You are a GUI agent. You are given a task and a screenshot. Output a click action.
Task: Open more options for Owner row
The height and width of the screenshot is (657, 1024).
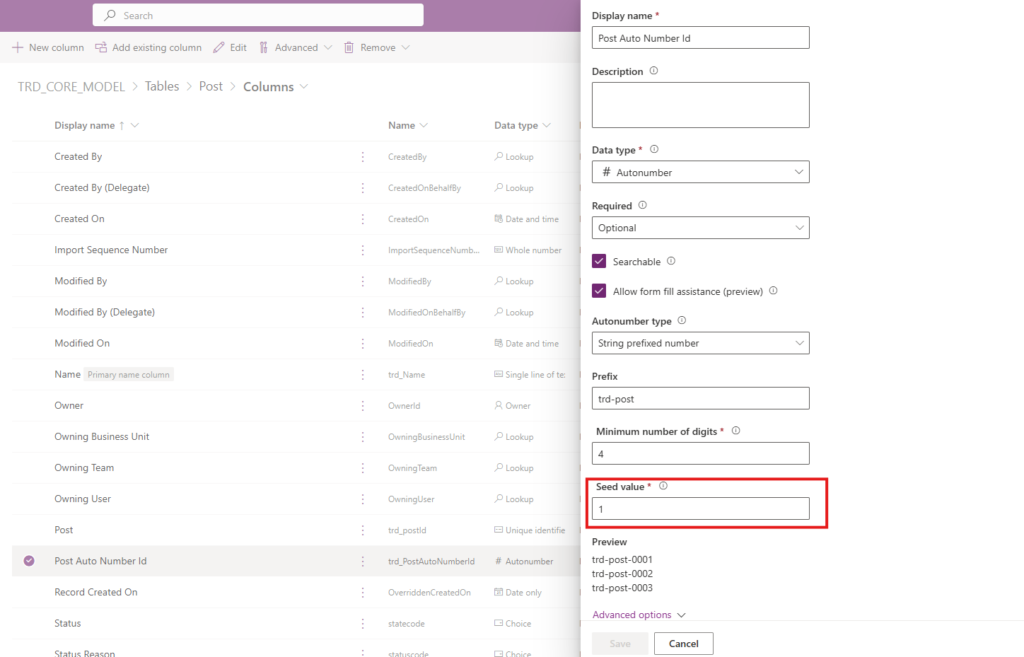tap(363, 406)
